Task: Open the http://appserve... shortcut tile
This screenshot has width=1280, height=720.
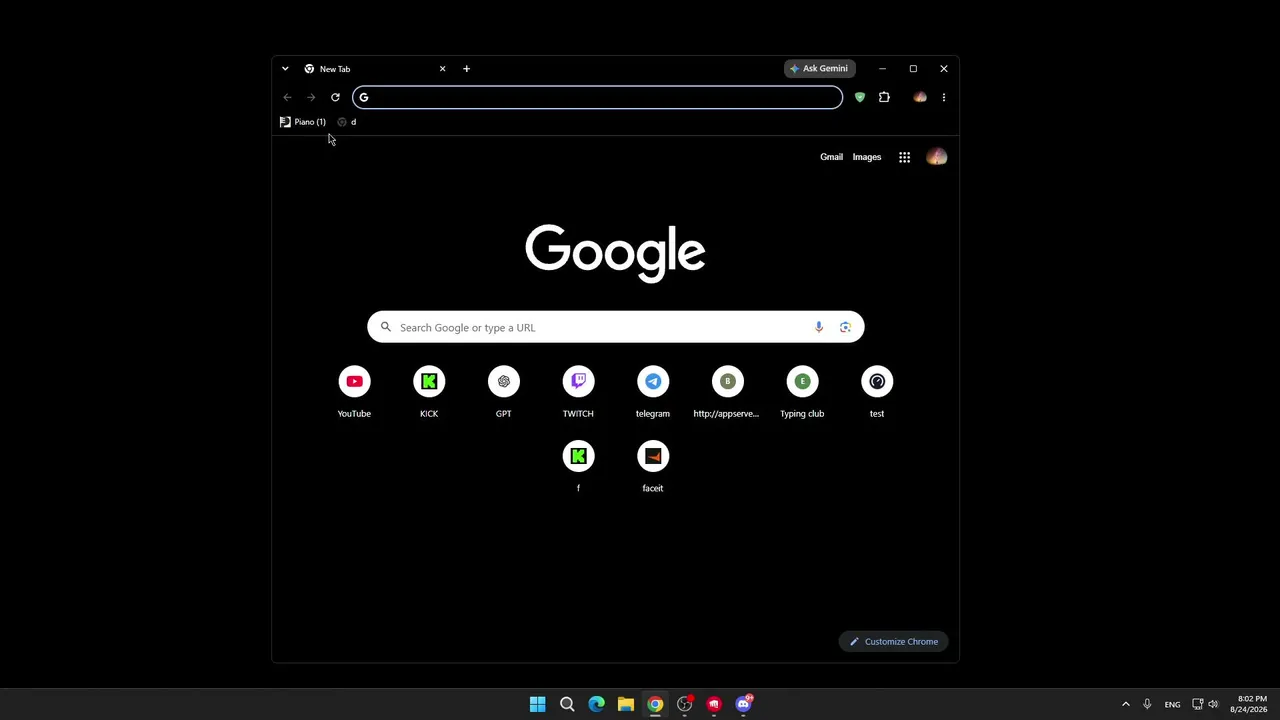Action: 727,392
